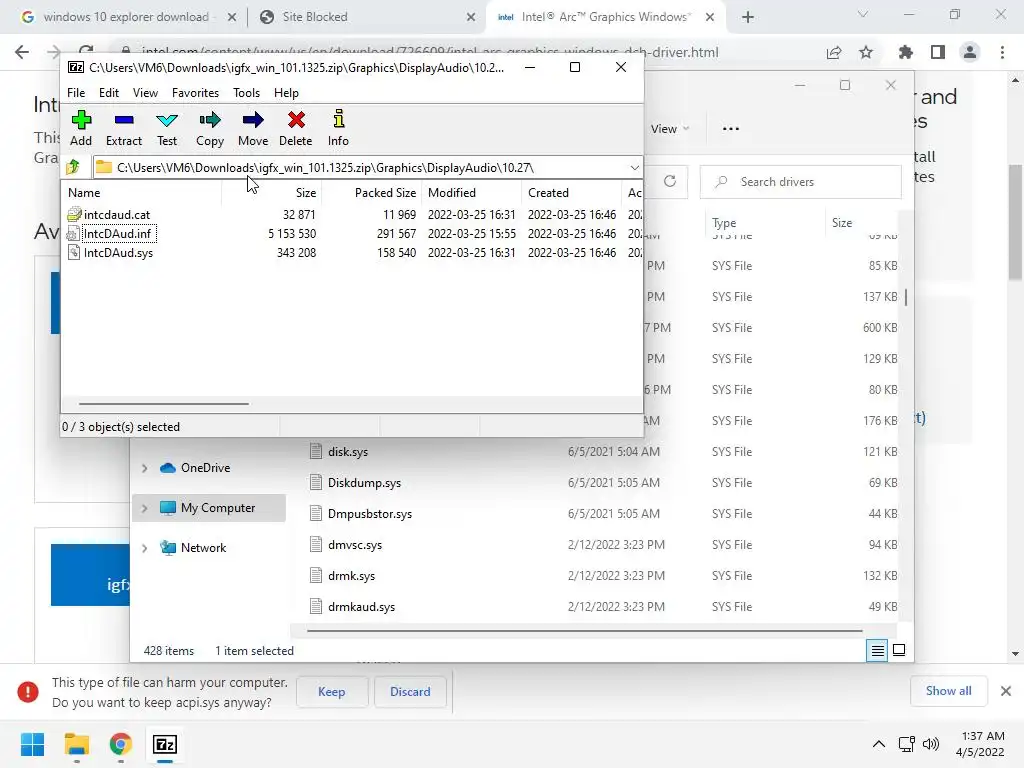Screen dimensions: 1024x768
Task: Keep the acpi.sys download
Action: pyautogui.click(x=332, y=692)
